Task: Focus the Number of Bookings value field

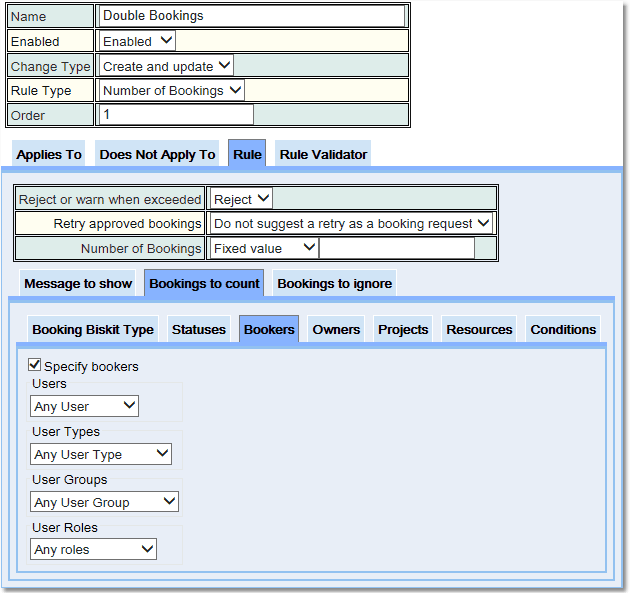Action: 397,248
